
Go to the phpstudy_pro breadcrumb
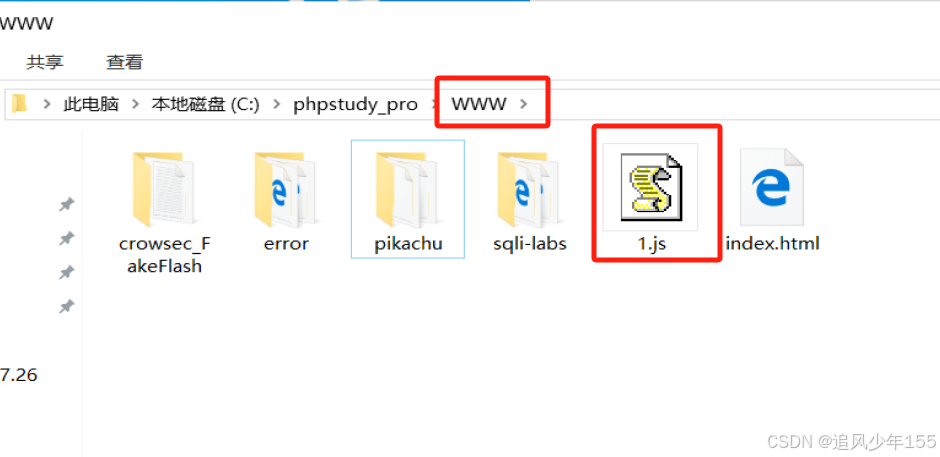tap(355, 104)
